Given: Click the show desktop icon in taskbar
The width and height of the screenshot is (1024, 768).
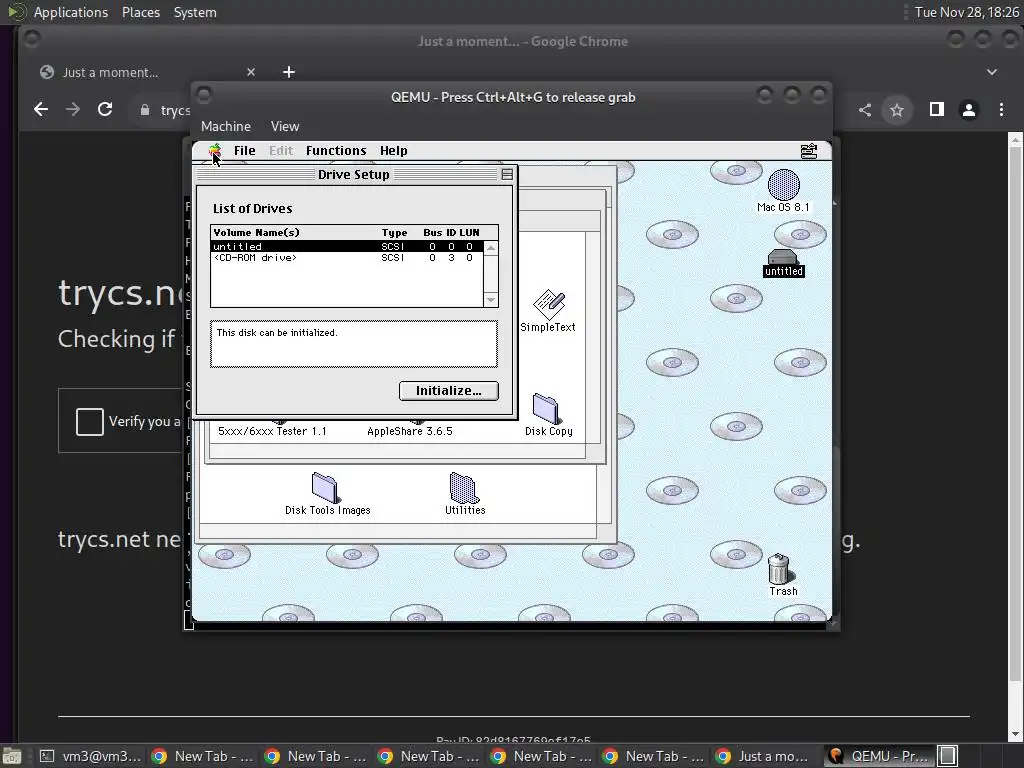Looking at the screenshot, I should [11, 756].
